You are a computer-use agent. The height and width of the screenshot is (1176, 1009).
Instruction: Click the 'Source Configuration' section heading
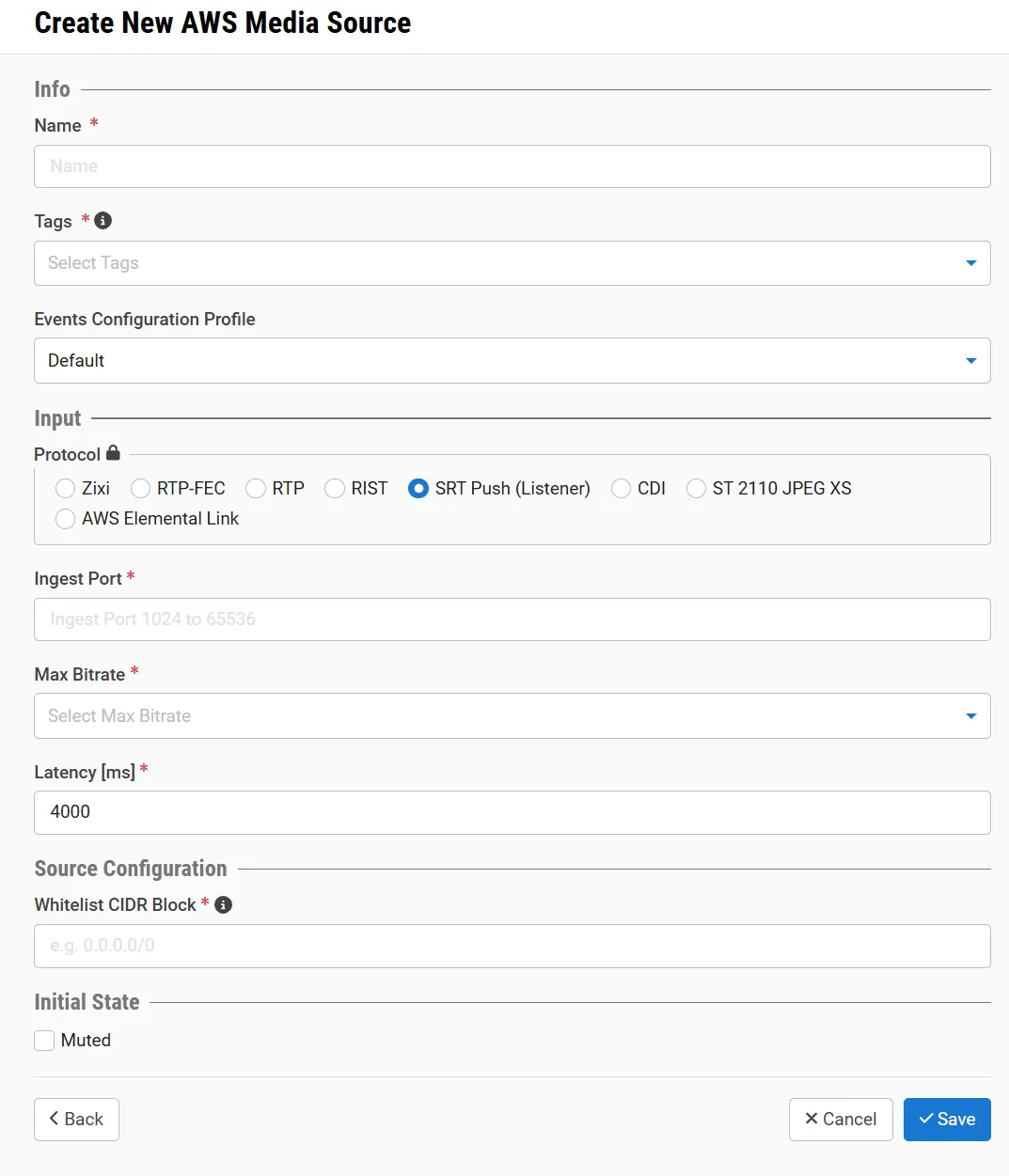tap(131, 869)
